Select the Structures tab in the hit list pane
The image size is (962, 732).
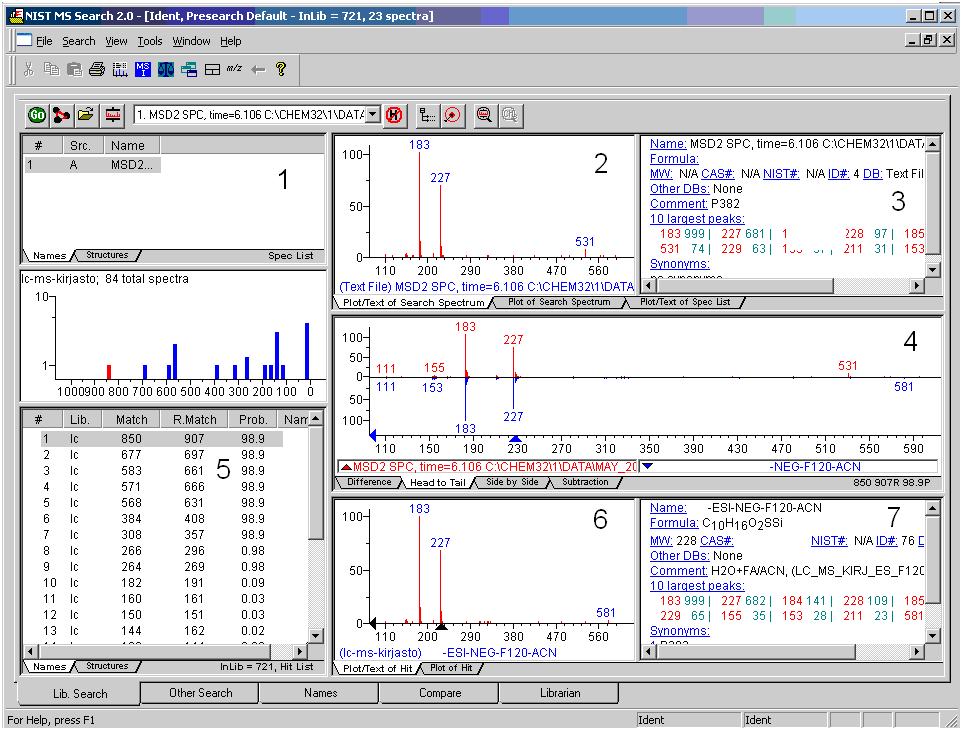[x=107, y=666]
